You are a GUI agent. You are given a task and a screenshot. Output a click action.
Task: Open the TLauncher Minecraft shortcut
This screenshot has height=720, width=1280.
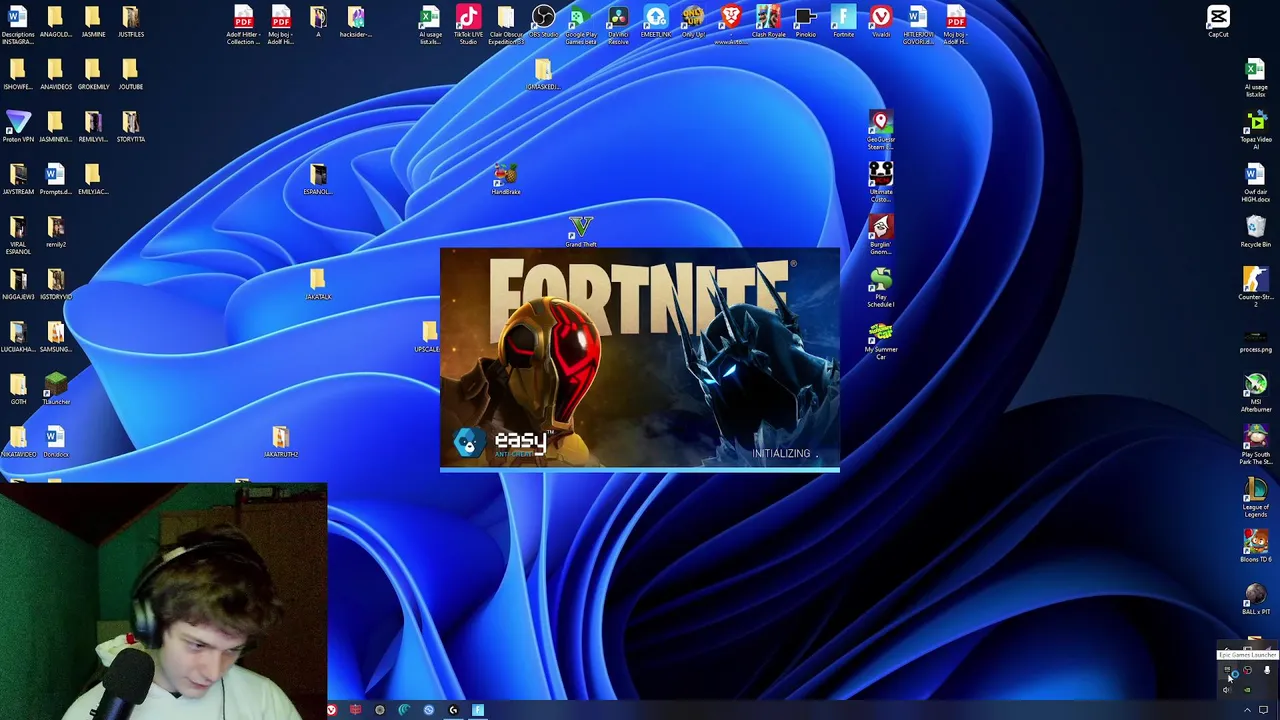56,389
